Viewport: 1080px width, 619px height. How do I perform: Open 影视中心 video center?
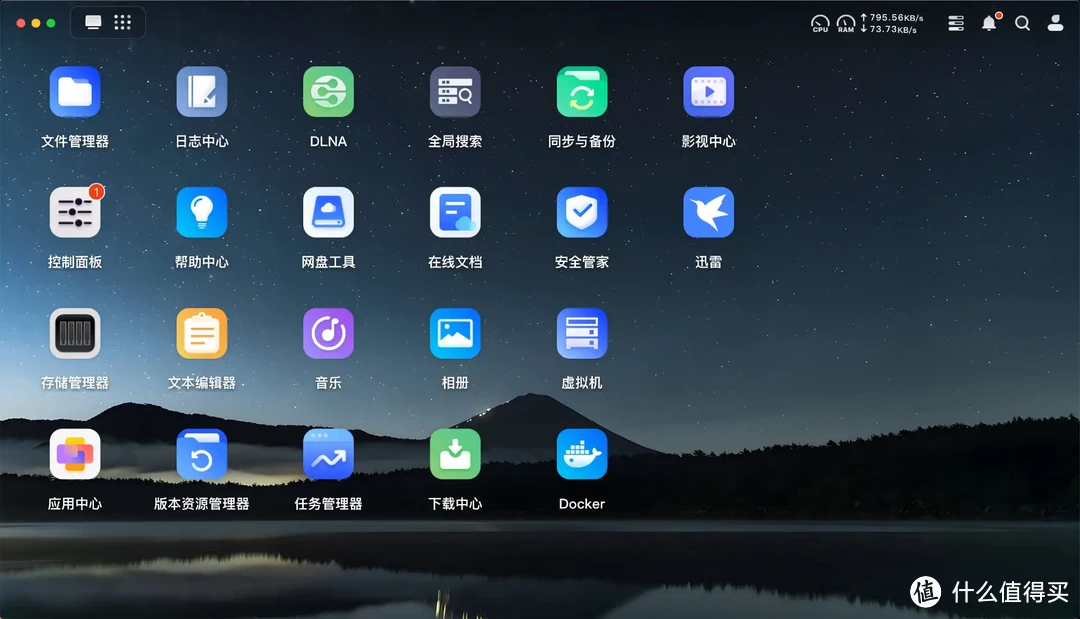708,92
